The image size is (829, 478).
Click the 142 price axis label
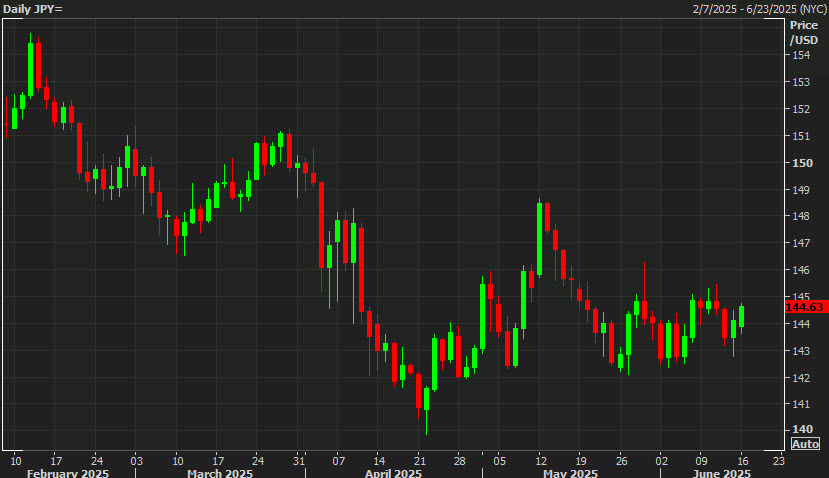pyautogui.click(x=800, y=378)
